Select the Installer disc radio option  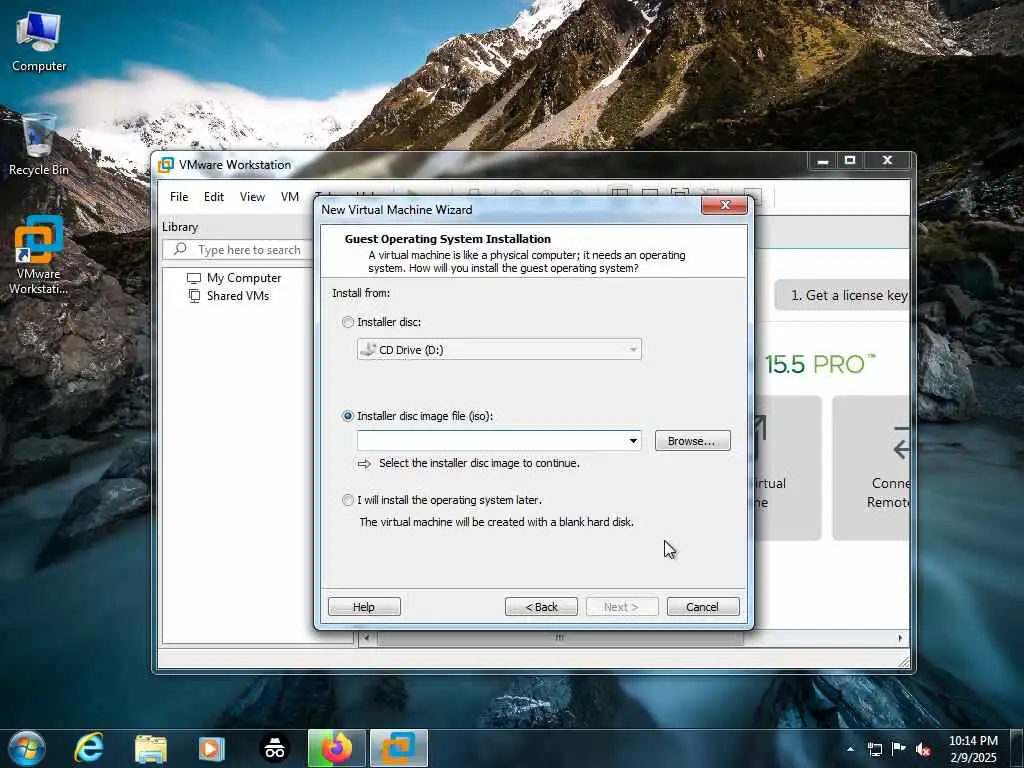347,322
